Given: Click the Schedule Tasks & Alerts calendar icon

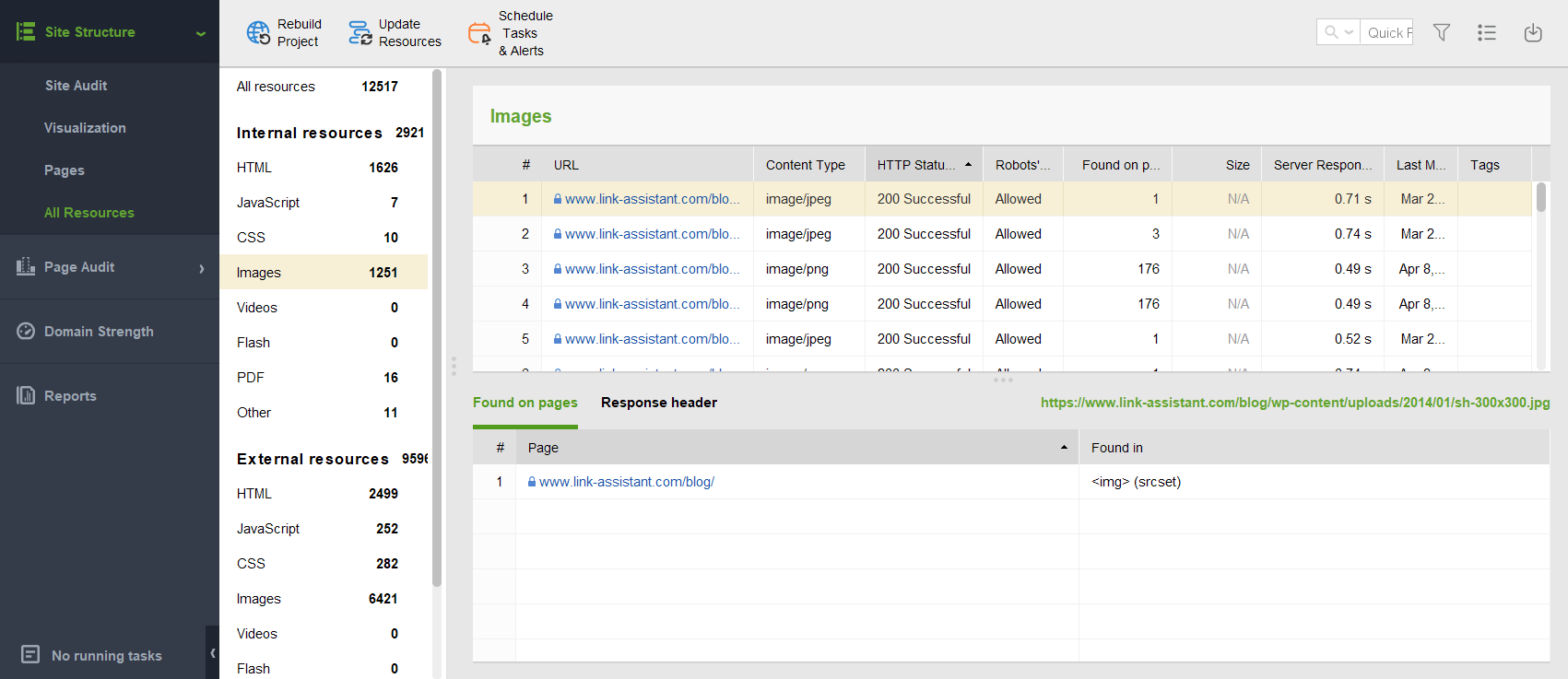Looking at the screenshot, I should click(479, 33).
